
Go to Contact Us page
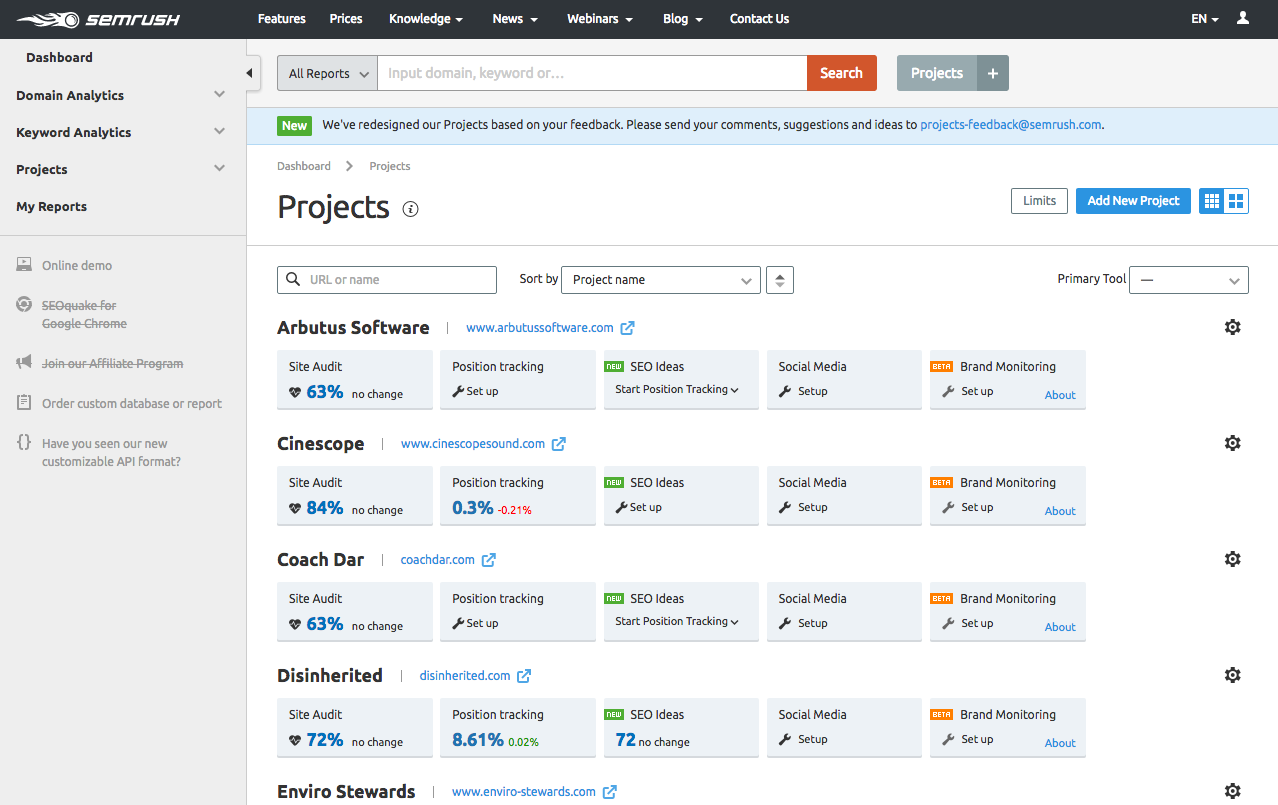tap(759, 19)
